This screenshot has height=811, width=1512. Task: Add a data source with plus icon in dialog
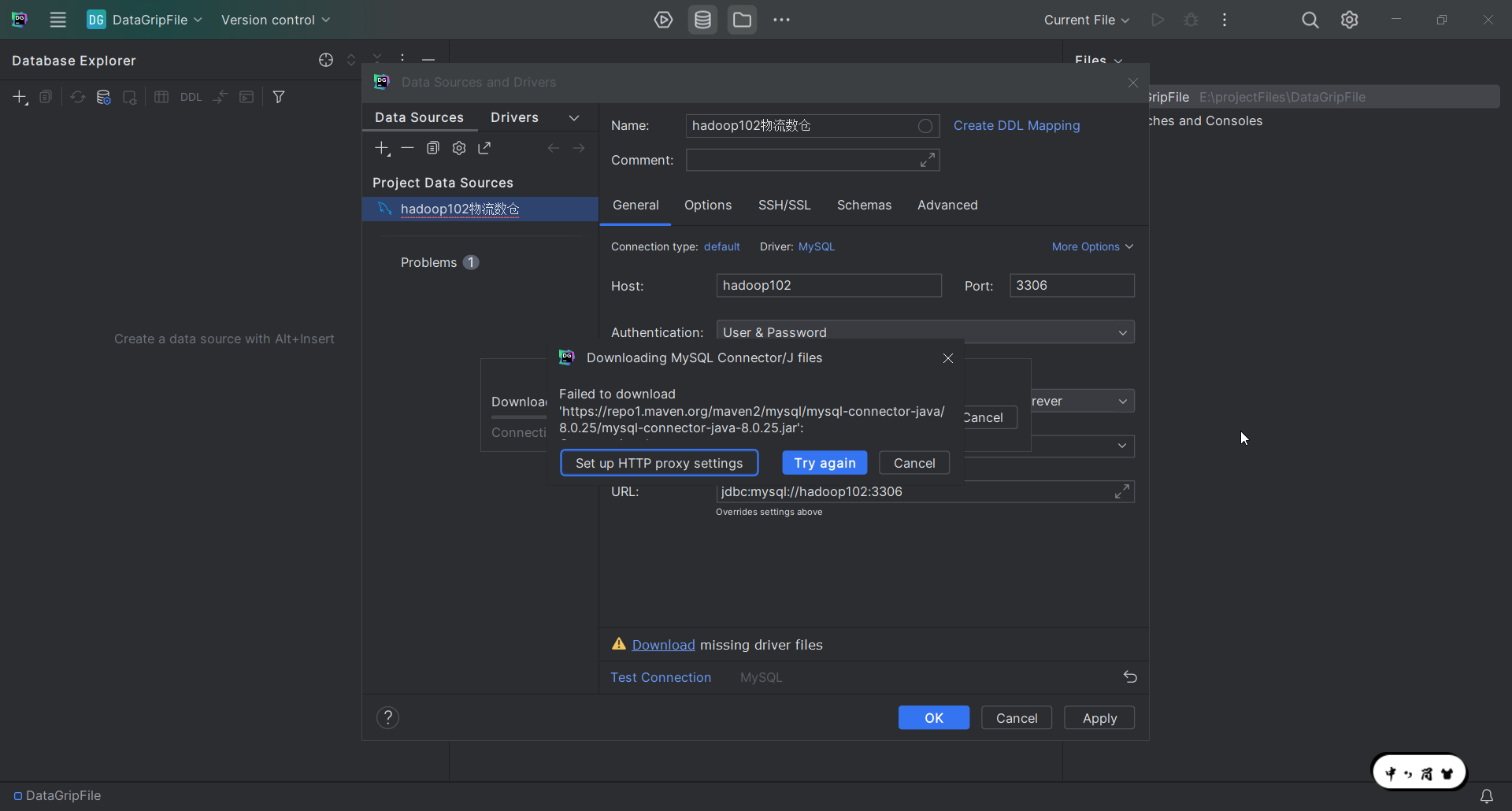point(383,148)
